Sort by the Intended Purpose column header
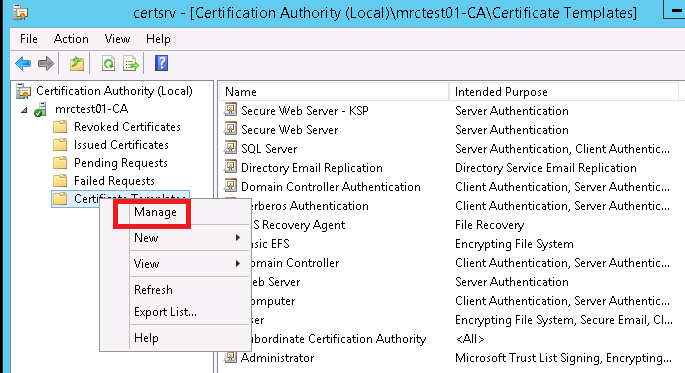 [564, 92]
